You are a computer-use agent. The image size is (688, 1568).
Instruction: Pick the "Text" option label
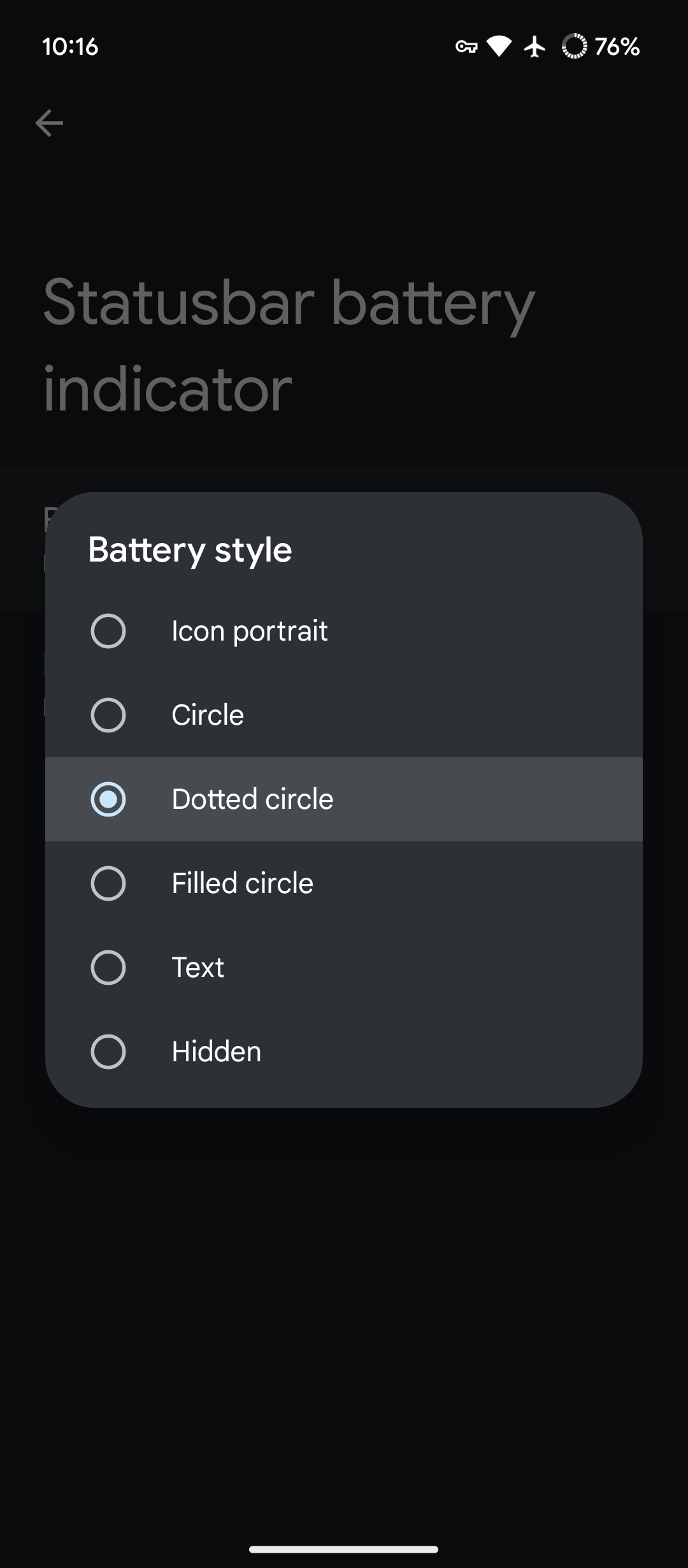[x=198, y=968]
